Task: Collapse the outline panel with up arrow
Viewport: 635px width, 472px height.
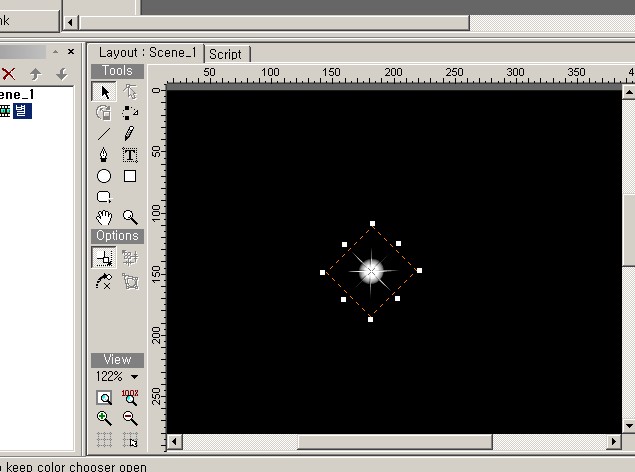Action: 55,52
